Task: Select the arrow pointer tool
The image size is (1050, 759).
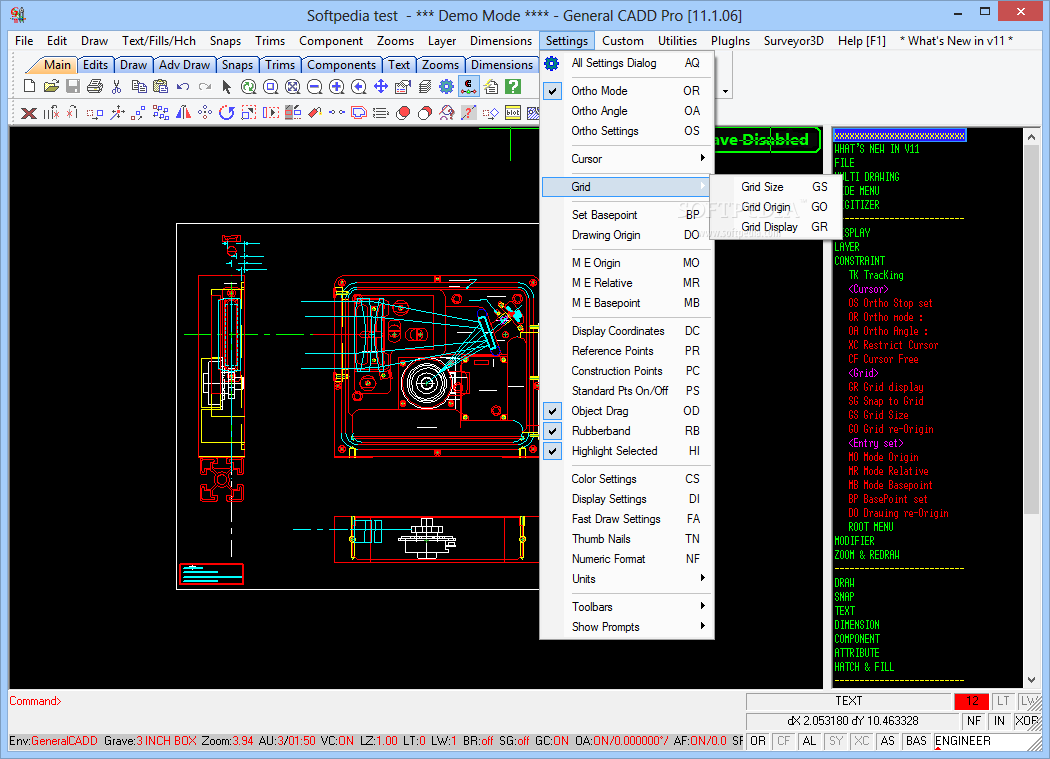Action: [x=226, y=86]
